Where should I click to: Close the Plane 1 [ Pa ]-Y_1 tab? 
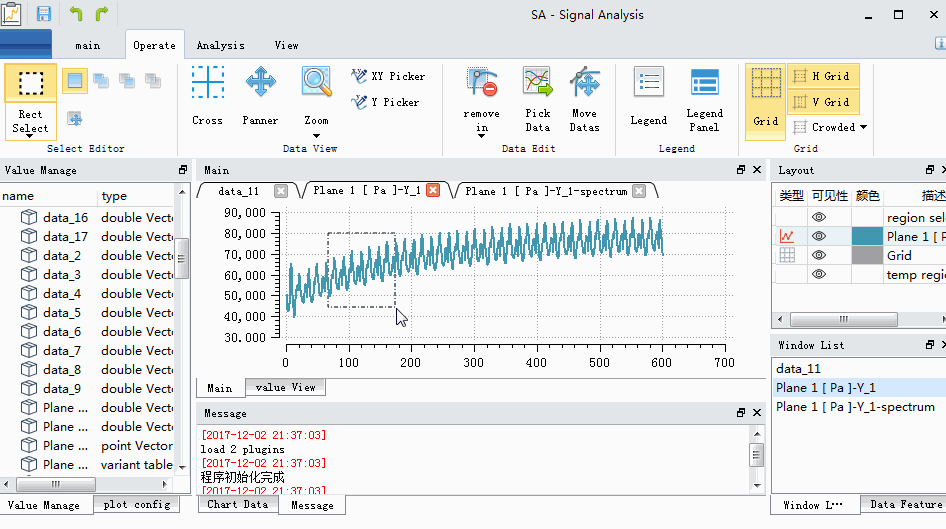433,191
